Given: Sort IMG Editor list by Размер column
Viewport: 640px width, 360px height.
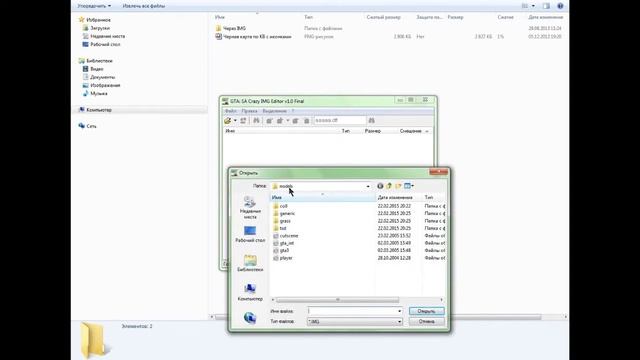Looking at the screenshot, I should pyautogui.click(x=373, y=131).
